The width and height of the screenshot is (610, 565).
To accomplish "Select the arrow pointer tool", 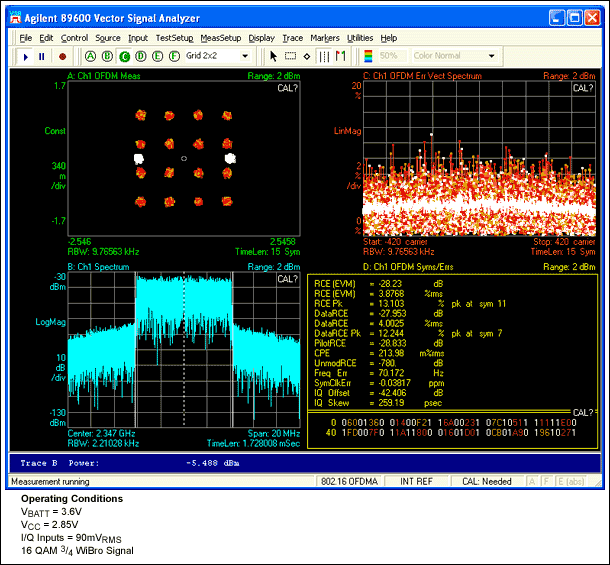I will click(x=274, y=56).
